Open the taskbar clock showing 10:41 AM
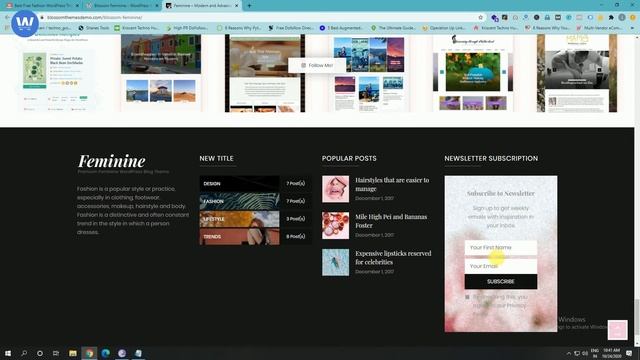 pos(611,353)
